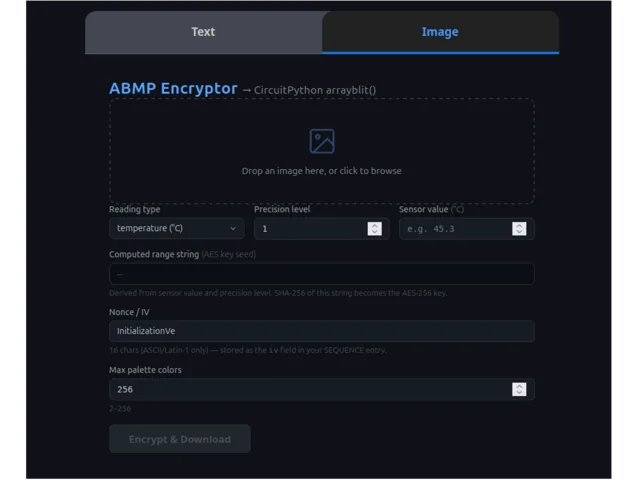Switch to the Text tab
Image resolution: width=640 pixels, height=480 pixels.
click(203, 32)
